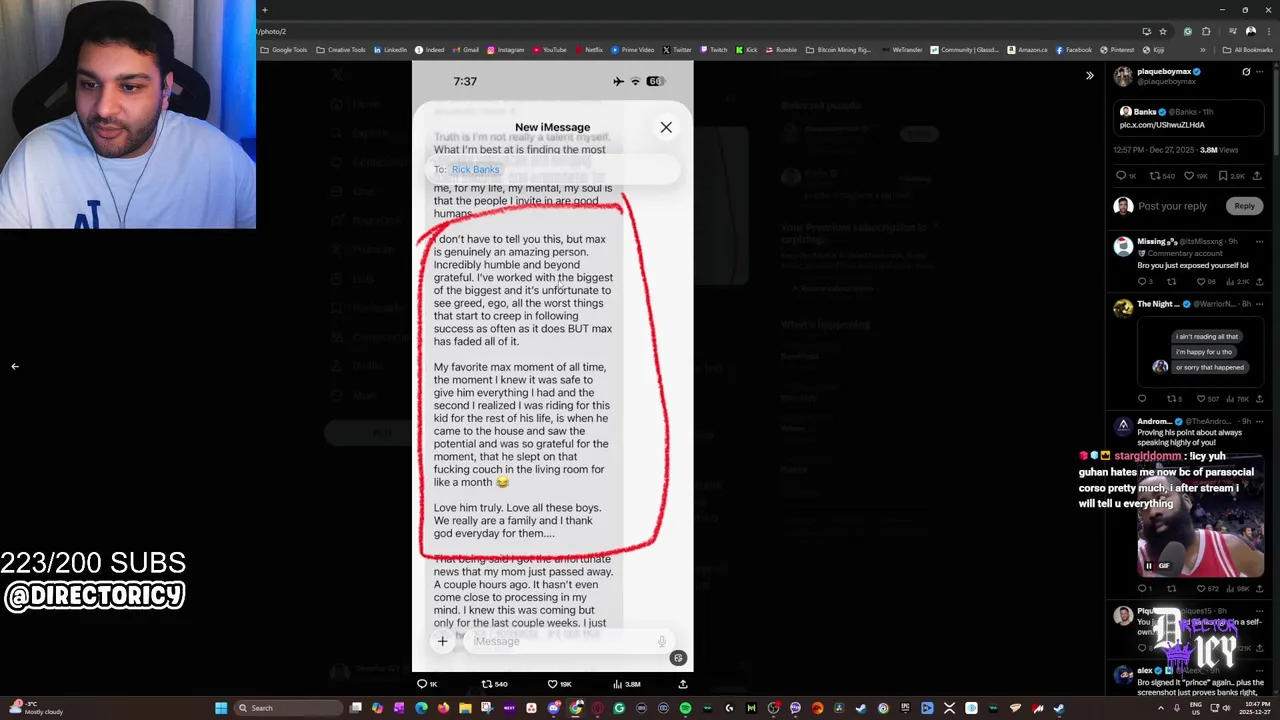The image size is (1280, 720).
Task: Open the more options menu on plaqueboymax's post
Action: click(1259, 72)
